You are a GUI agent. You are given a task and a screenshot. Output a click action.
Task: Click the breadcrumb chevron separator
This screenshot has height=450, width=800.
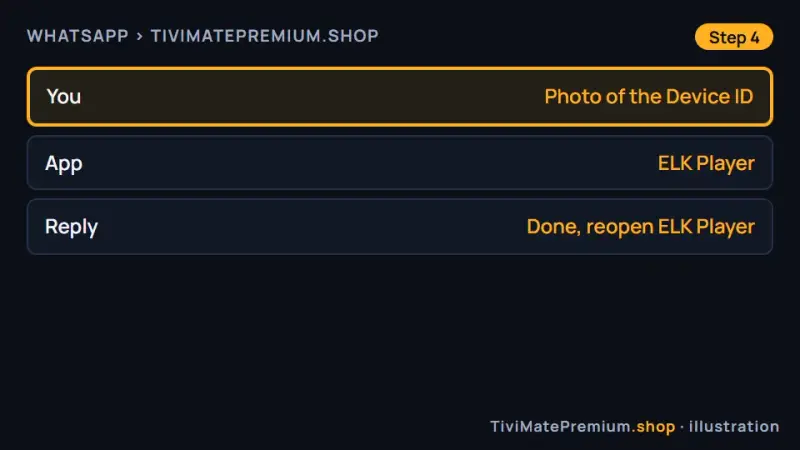pyautogui.click(x=139, y=36)
